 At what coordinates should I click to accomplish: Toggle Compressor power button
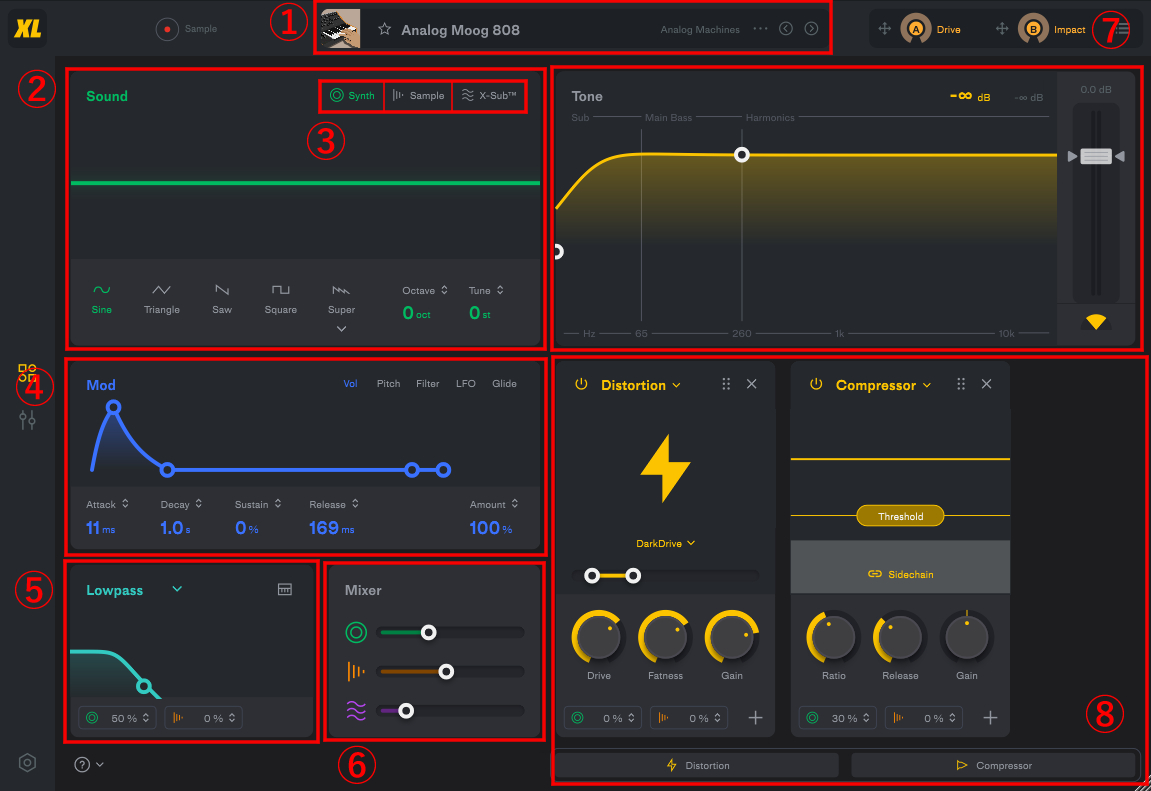pyautogui.click(x=816, y=384)
